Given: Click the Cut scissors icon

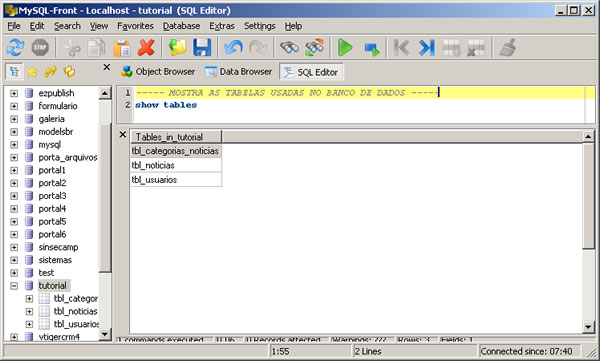Looking at the screenshot, I should (72, 48).
